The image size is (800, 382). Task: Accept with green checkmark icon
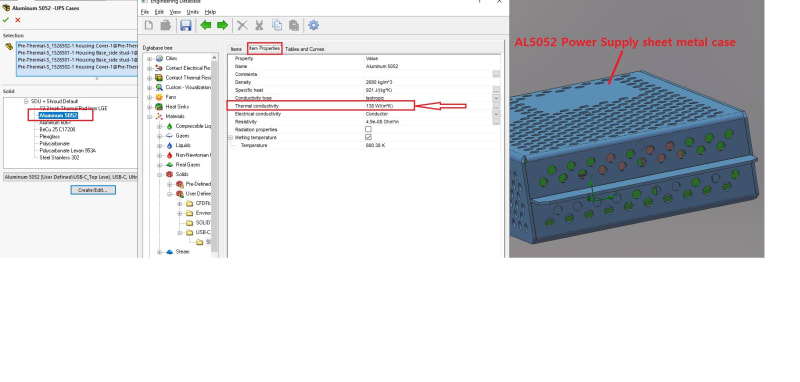pos(6,20)
